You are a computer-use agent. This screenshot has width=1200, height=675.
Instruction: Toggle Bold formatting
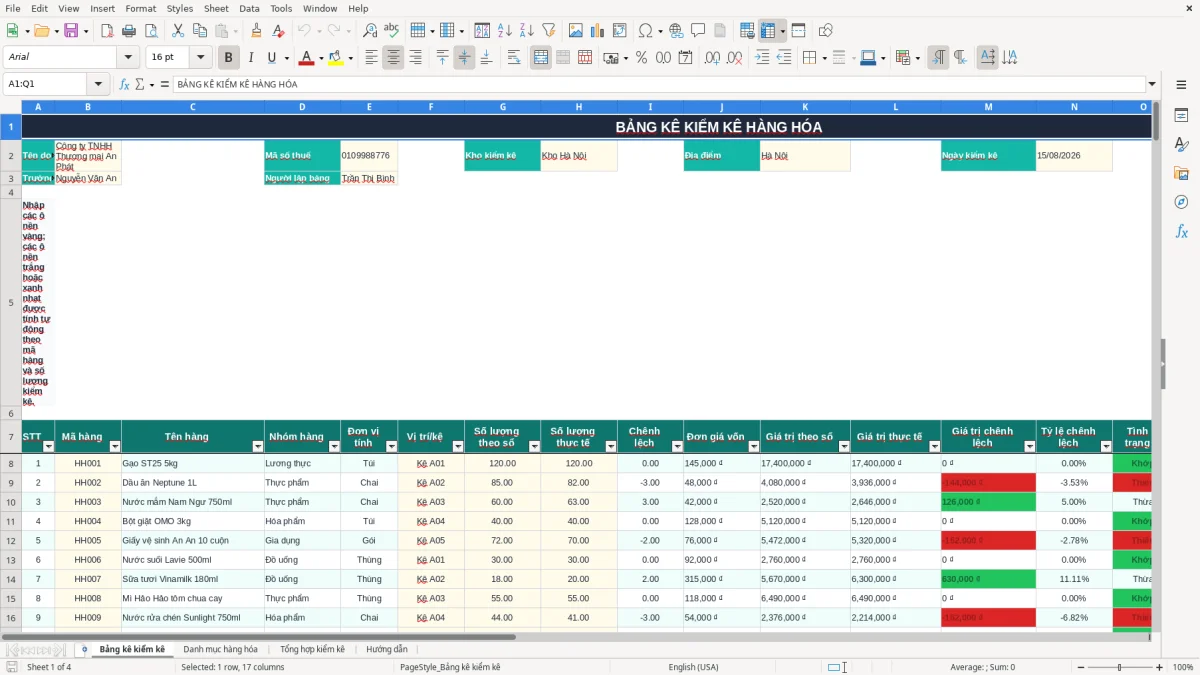click(228, 58)
